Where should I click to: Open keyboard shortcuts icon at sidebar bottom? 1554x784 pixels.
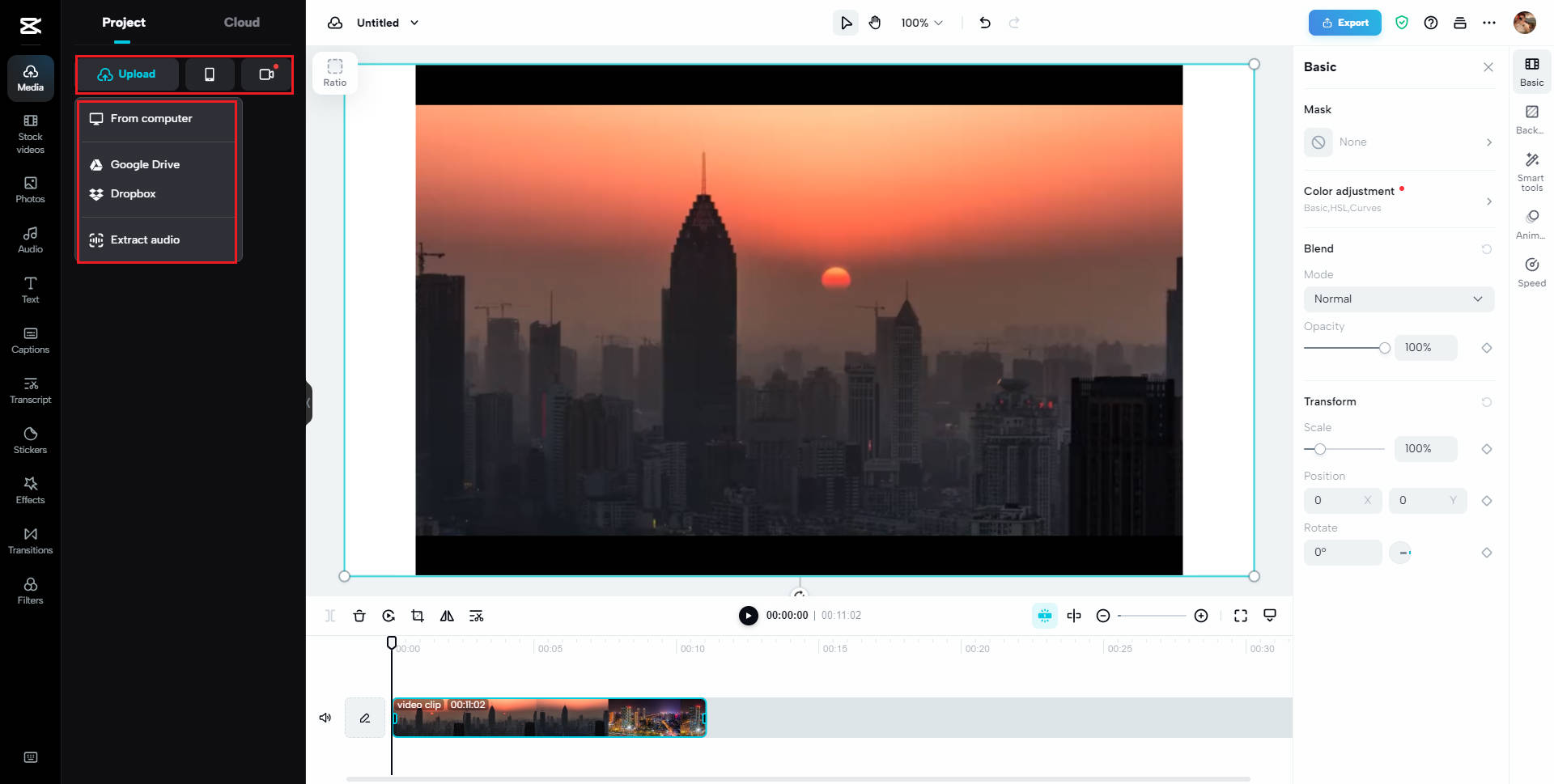click(31, 757)
